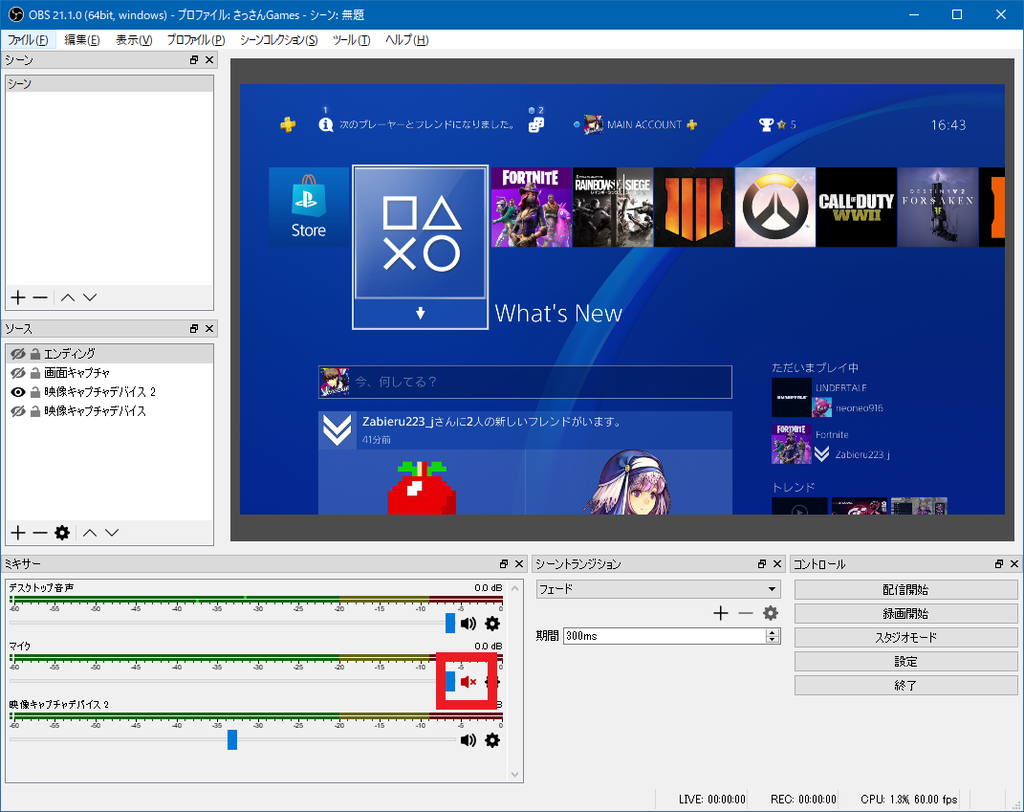Open transition properties gear icon

771,613
